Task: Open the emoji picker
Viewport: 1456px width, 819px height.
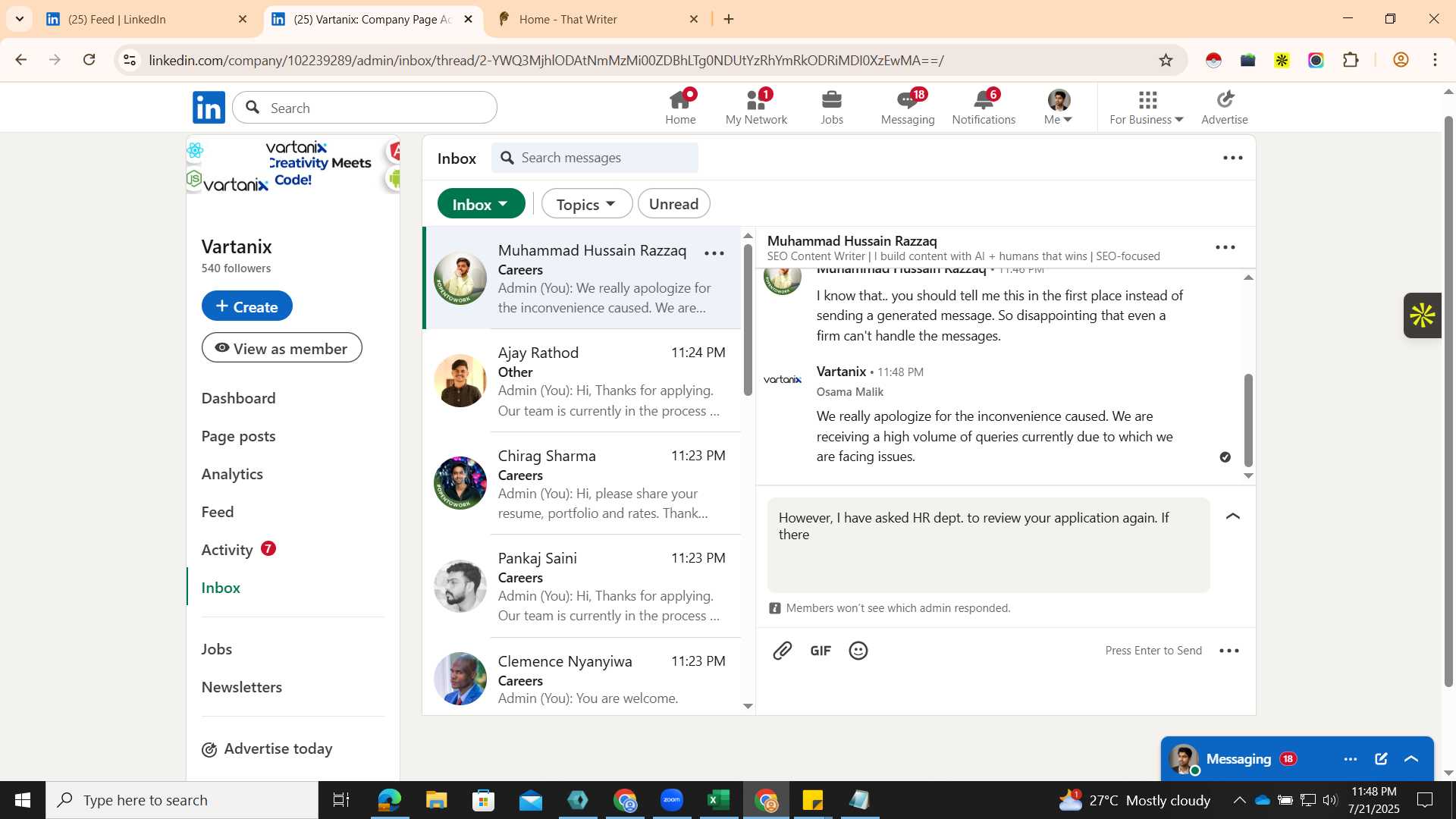Action: tap(858, 651)
